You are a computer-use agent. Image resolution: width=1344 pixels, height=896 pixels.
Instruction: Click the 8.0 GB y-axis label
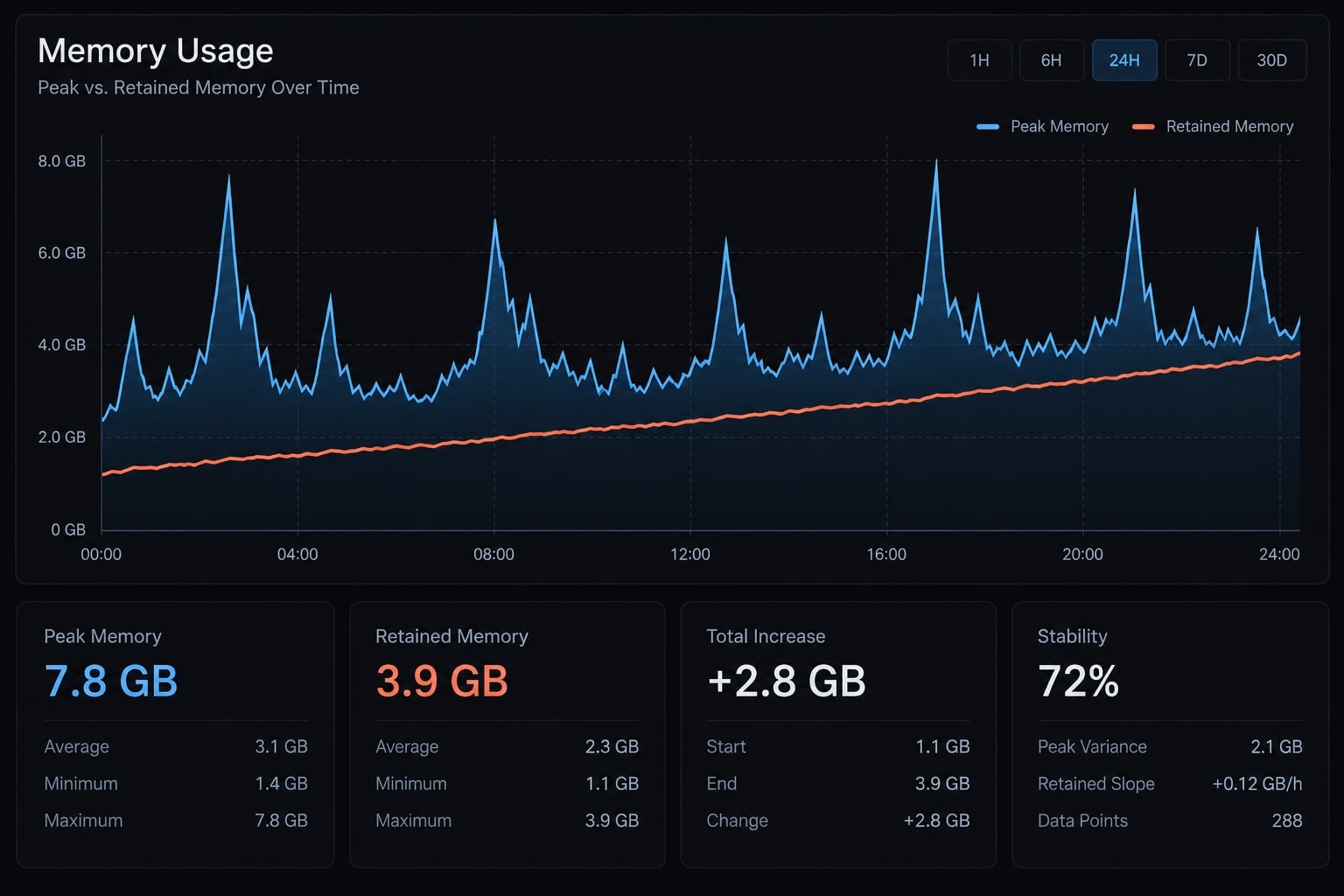[61, 161]
